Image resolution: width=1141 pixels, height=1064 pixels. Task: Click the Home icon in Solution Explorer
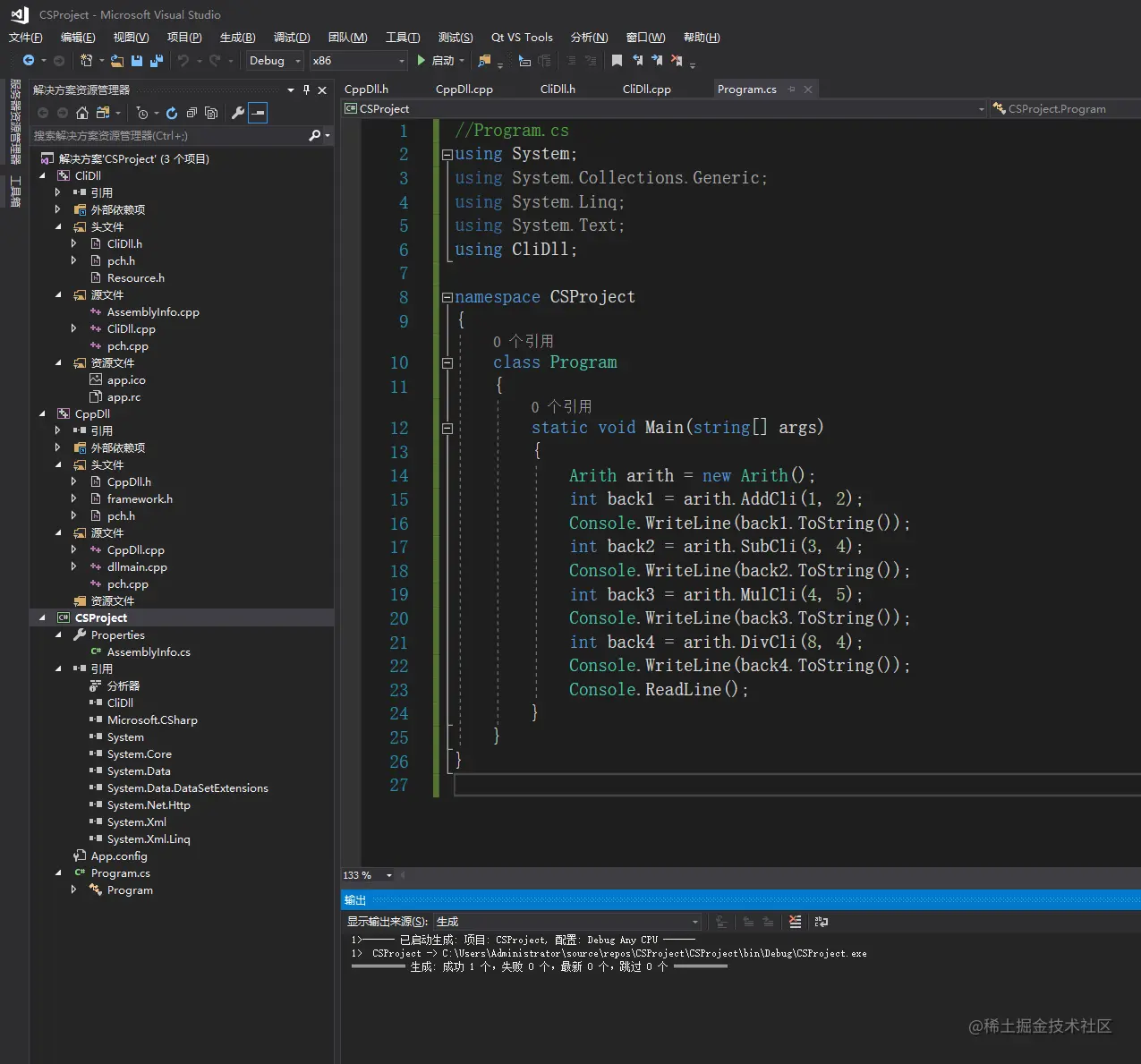click(82, 113)
